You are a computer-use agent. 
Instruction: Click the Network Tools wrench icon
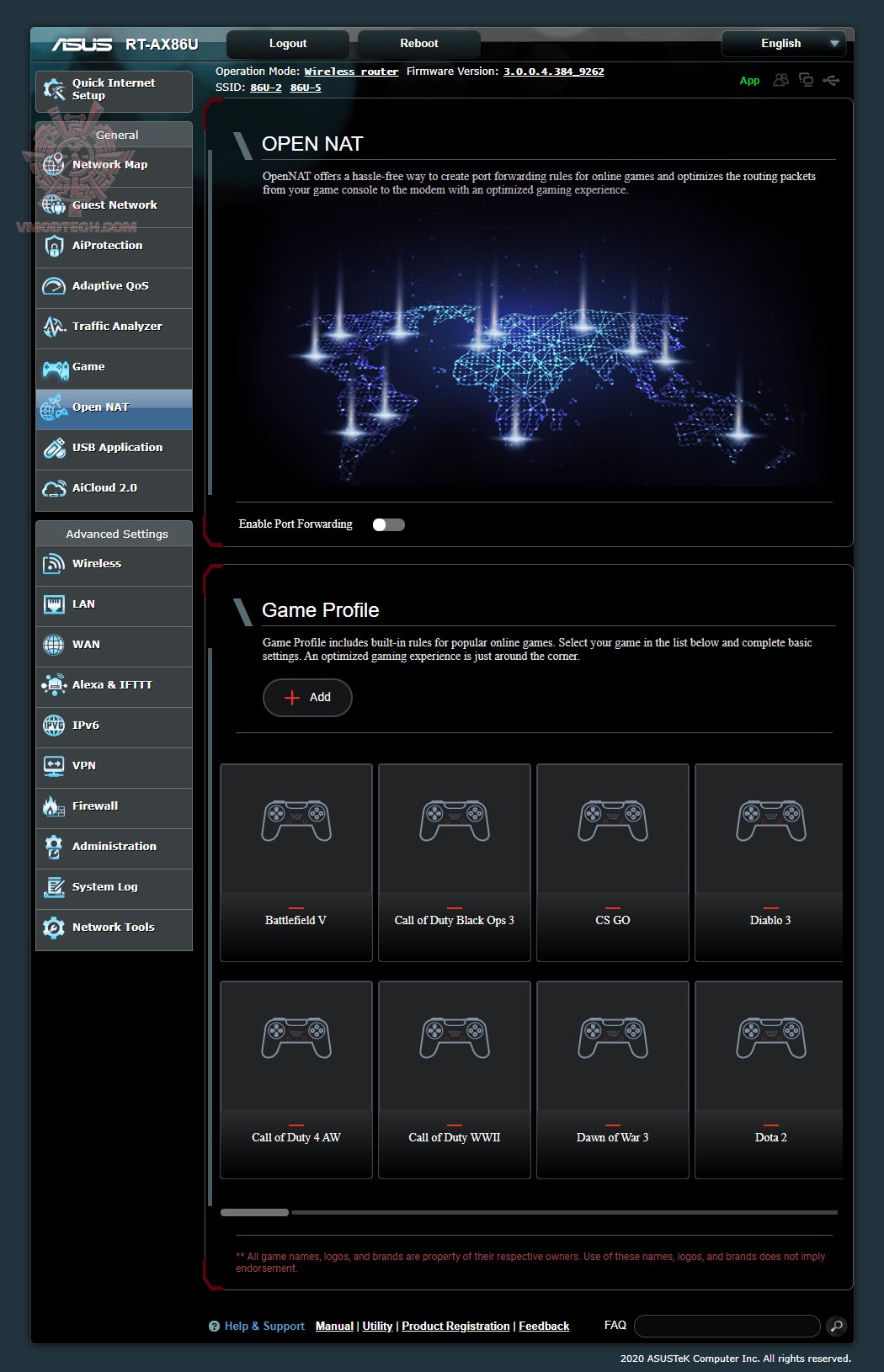coord(54,928)
